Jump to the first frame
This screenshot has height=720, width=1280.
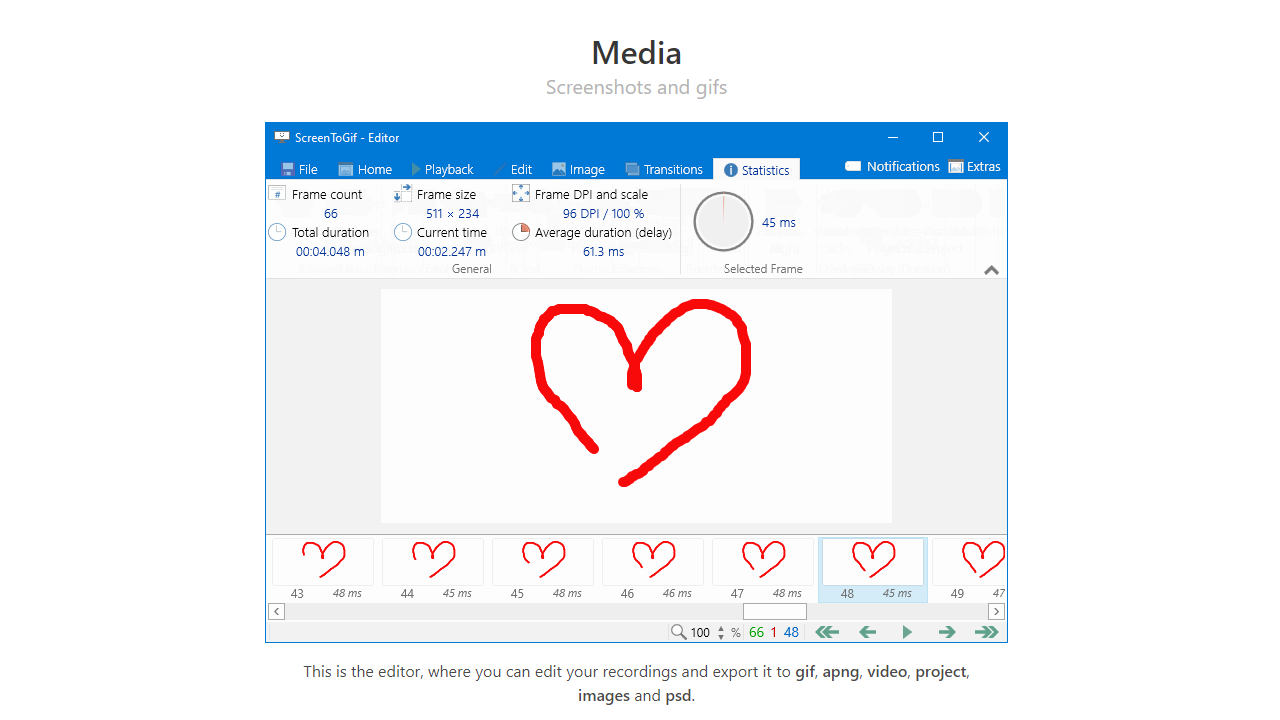tap(826, 632)
